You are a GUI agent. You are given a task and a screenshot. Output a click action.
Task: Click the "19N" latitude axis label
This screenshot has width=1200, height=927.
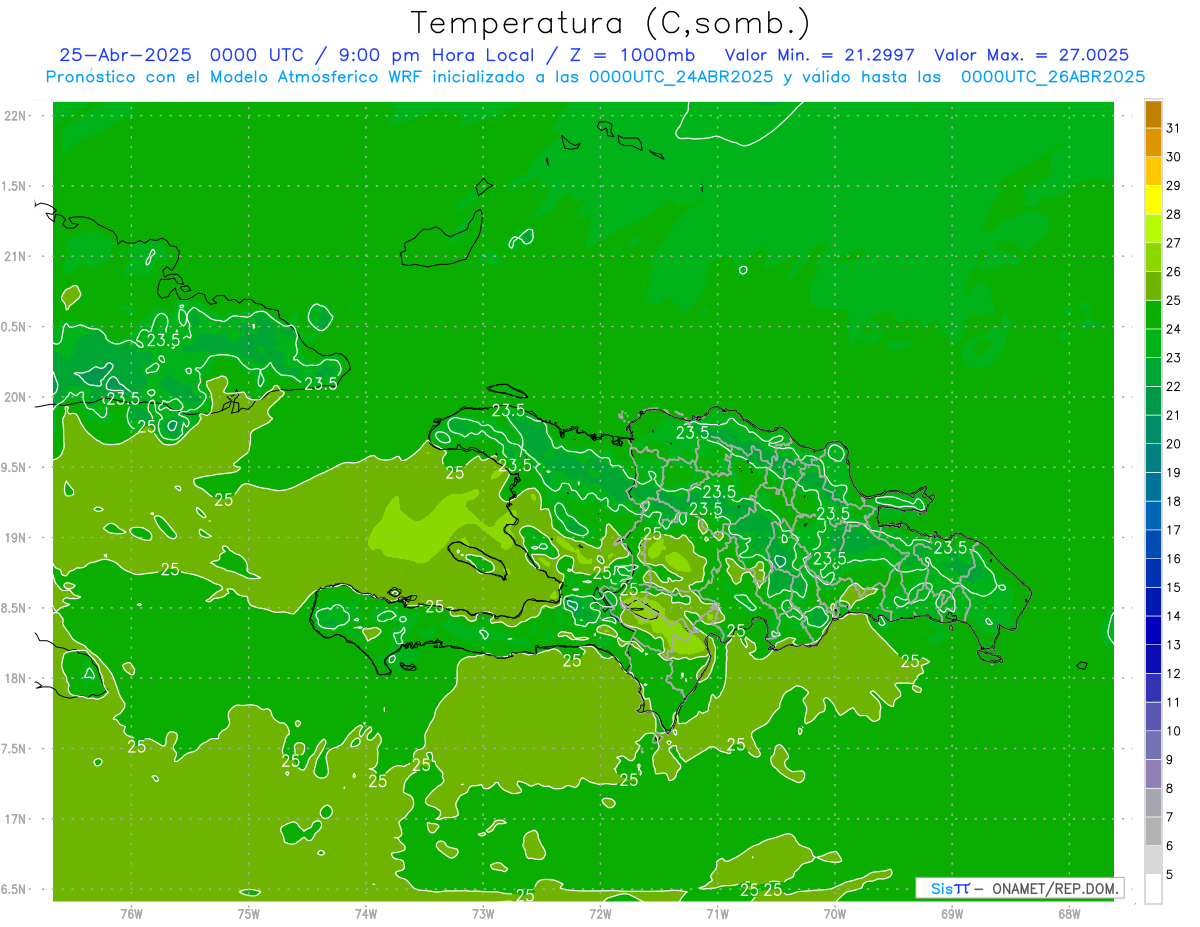pos(16,537)
